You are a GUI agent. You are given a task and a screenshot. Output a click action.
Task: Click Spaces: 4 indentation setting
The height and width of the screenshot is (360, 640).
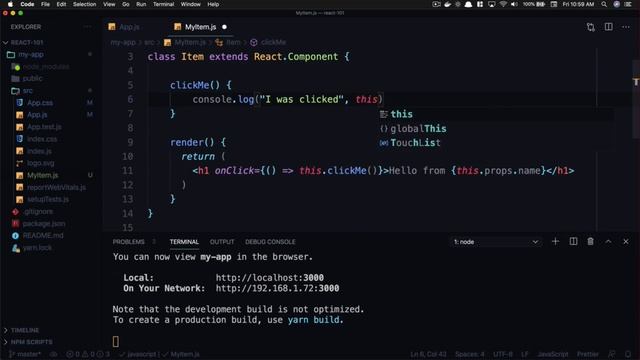pos(470,354)
